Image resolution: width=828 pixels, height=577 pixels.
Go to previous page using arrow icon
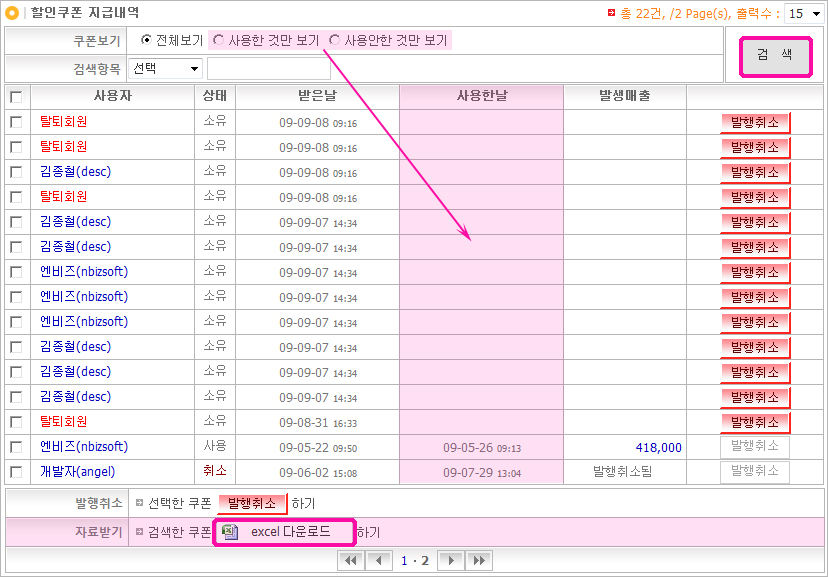coord(379,561)
